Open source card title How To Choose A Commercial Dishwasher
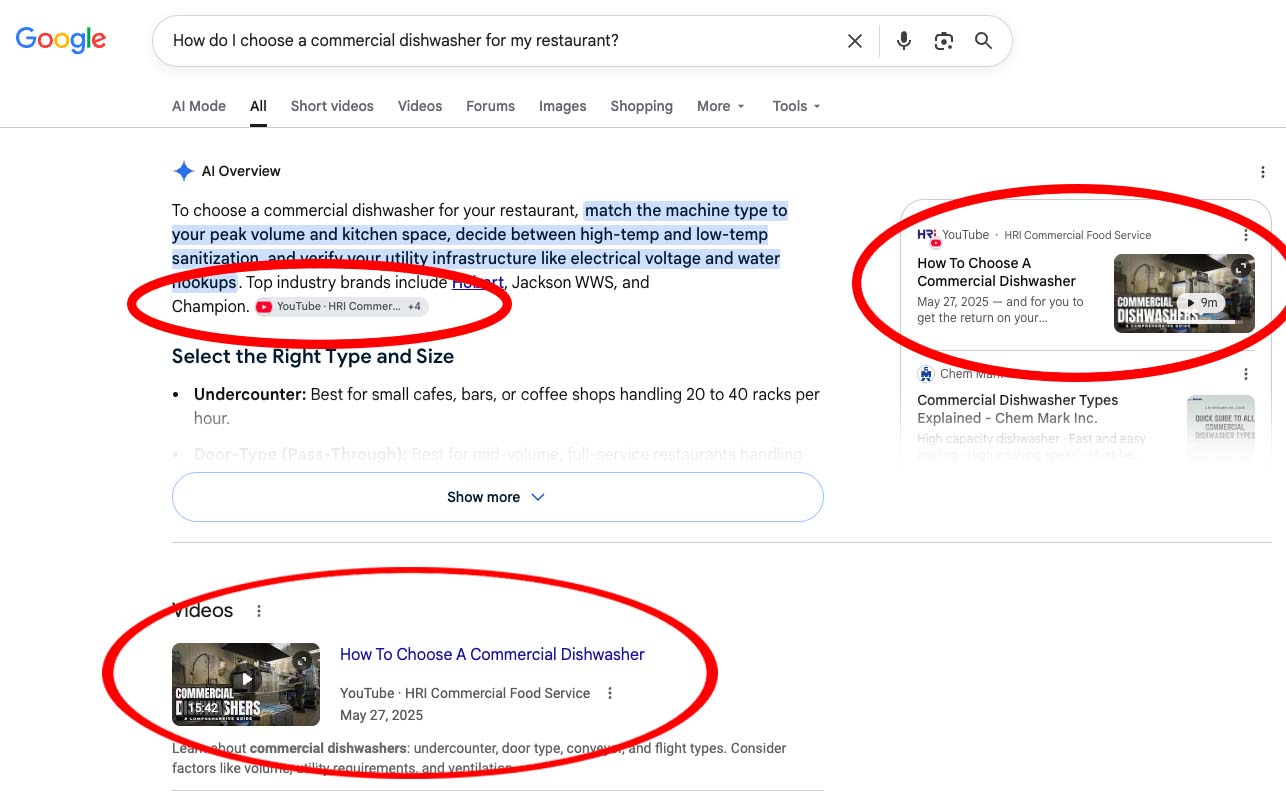 point(997,272)
